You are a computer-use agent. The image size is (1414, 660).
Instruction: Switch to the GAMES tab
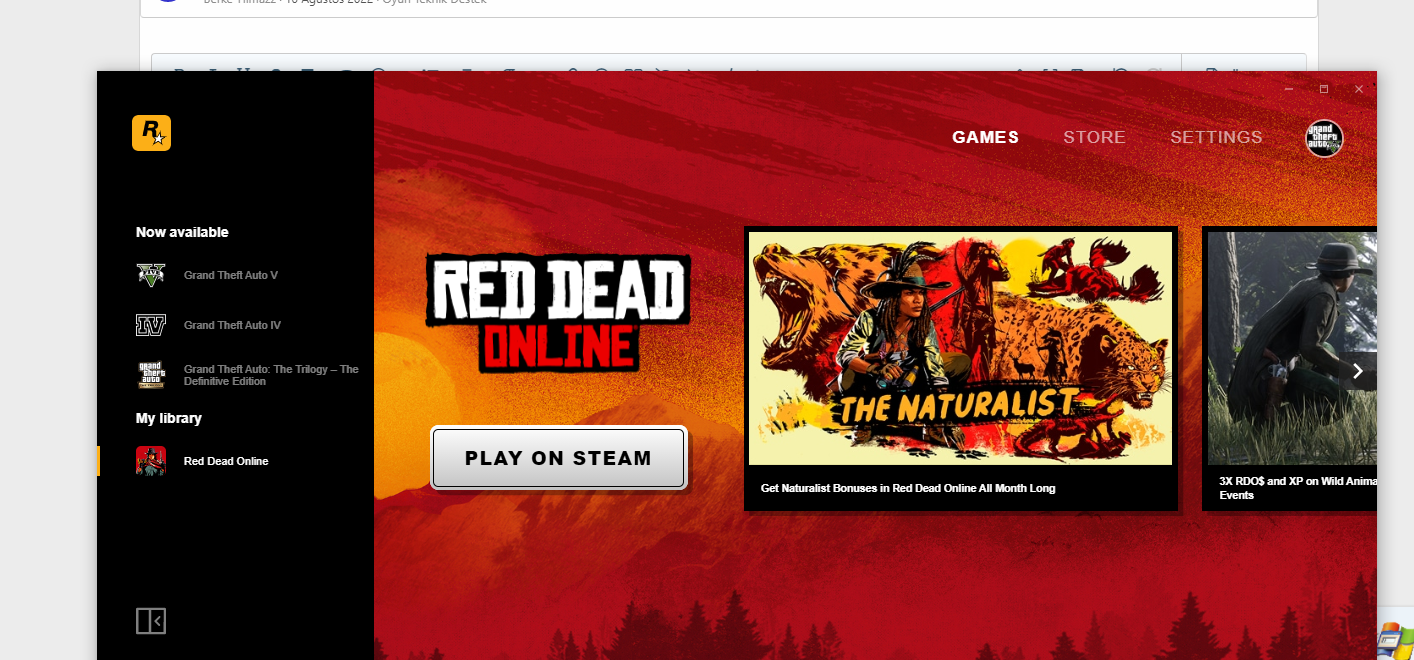(x=985, y=137)
